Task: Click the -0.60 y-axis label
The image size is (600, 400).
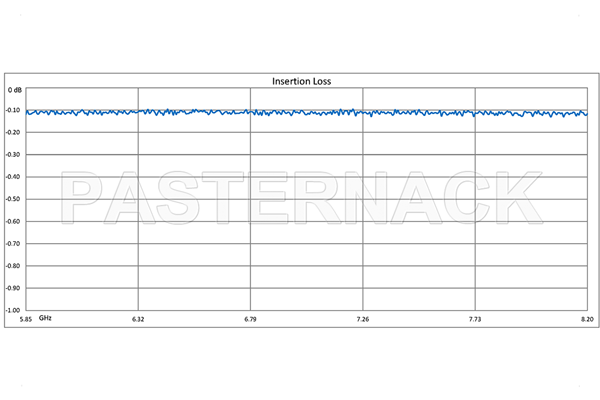Action: click(x=13, y=222)
